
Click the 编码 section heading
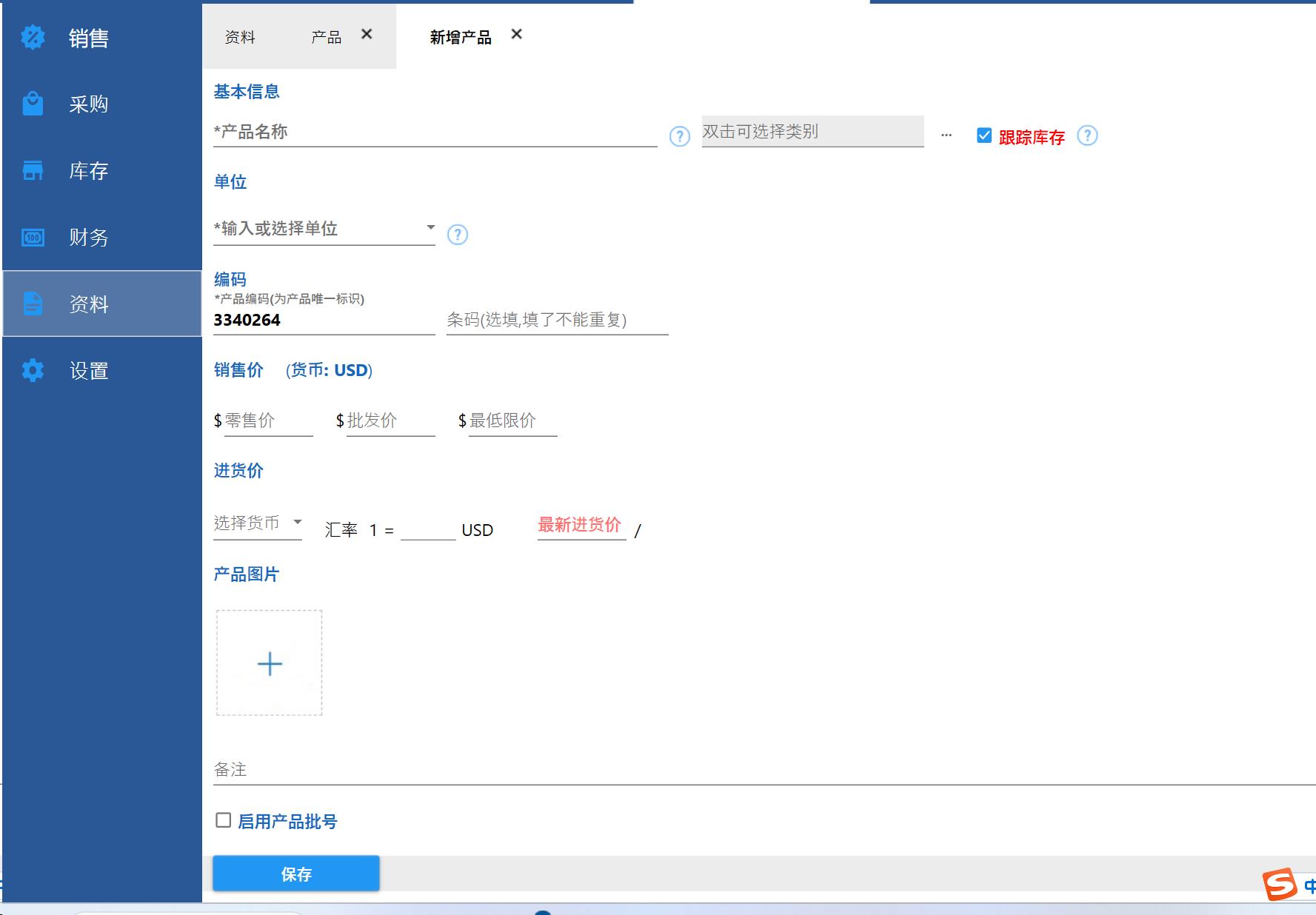coord(230,279)
